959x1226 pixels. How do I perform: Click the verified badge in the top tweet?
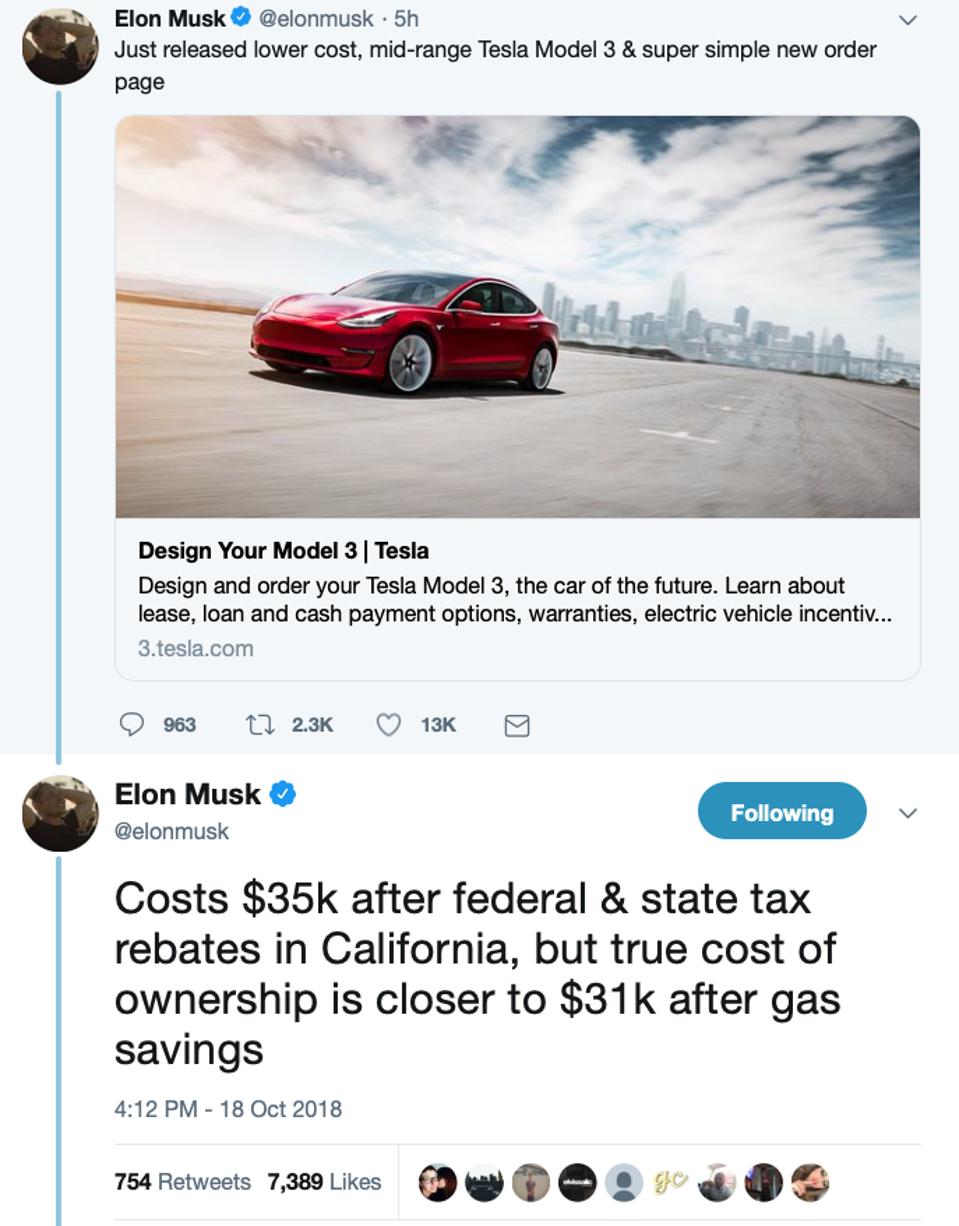241,17
